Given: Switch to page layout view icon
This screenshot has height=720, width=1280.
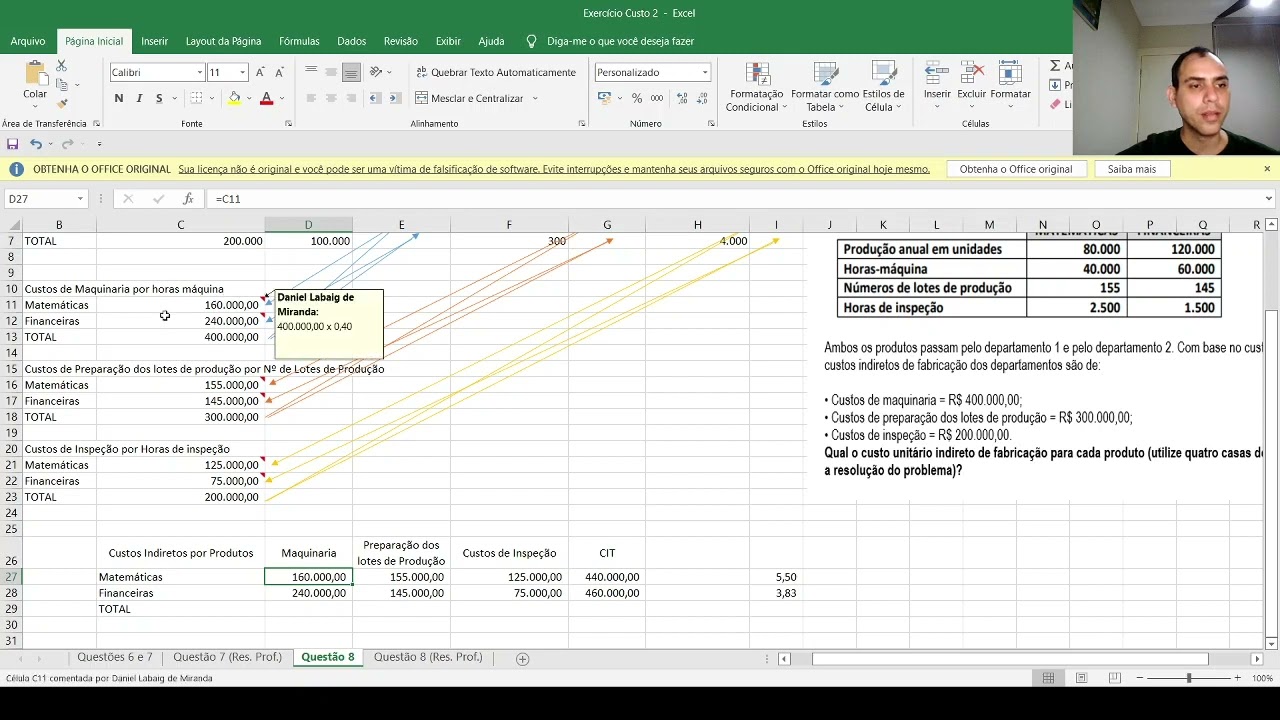Looking at the screenshot, I should (1081, 678).
